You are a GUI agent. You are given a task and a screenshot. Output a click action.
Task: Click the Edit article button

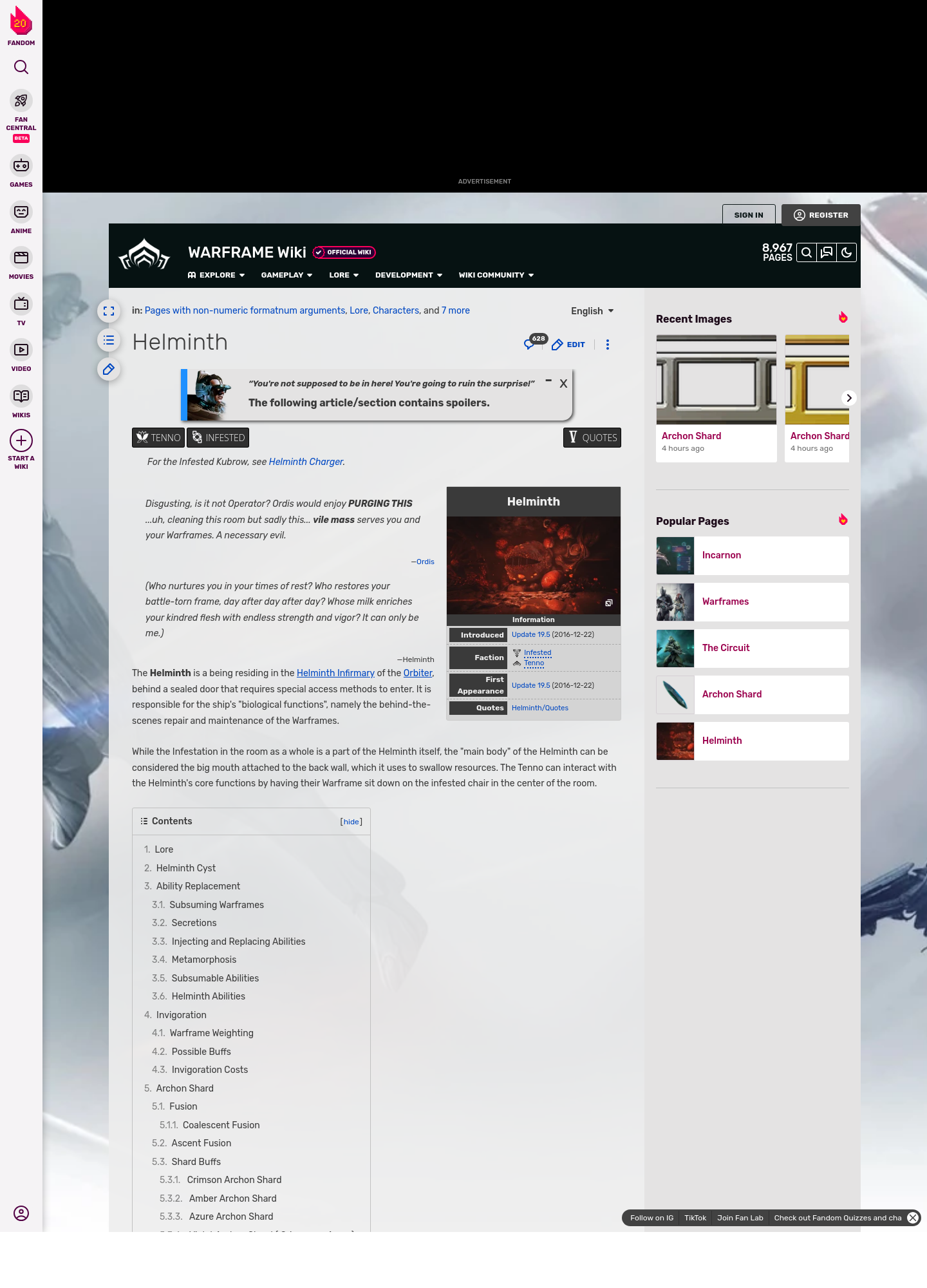(x=568, y=345)
